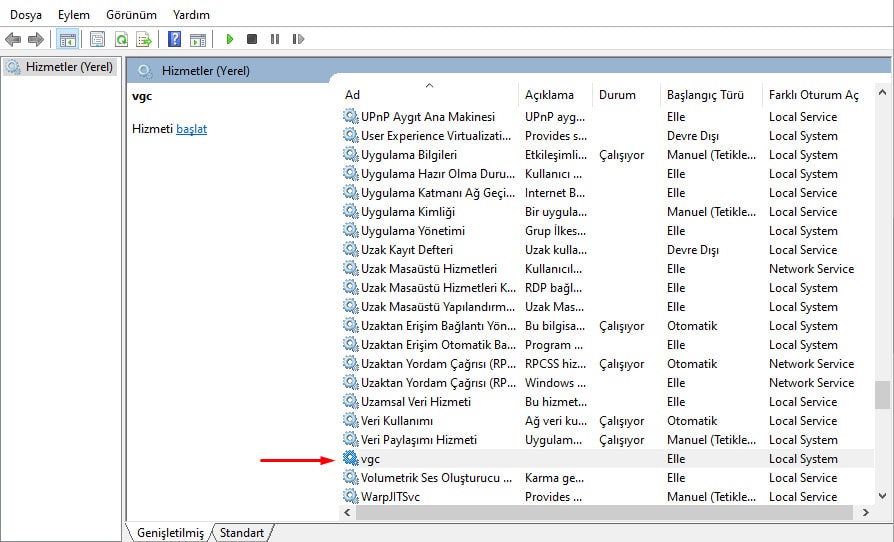
Task: Pause the service with pause icon
Action: coord(275,39)
